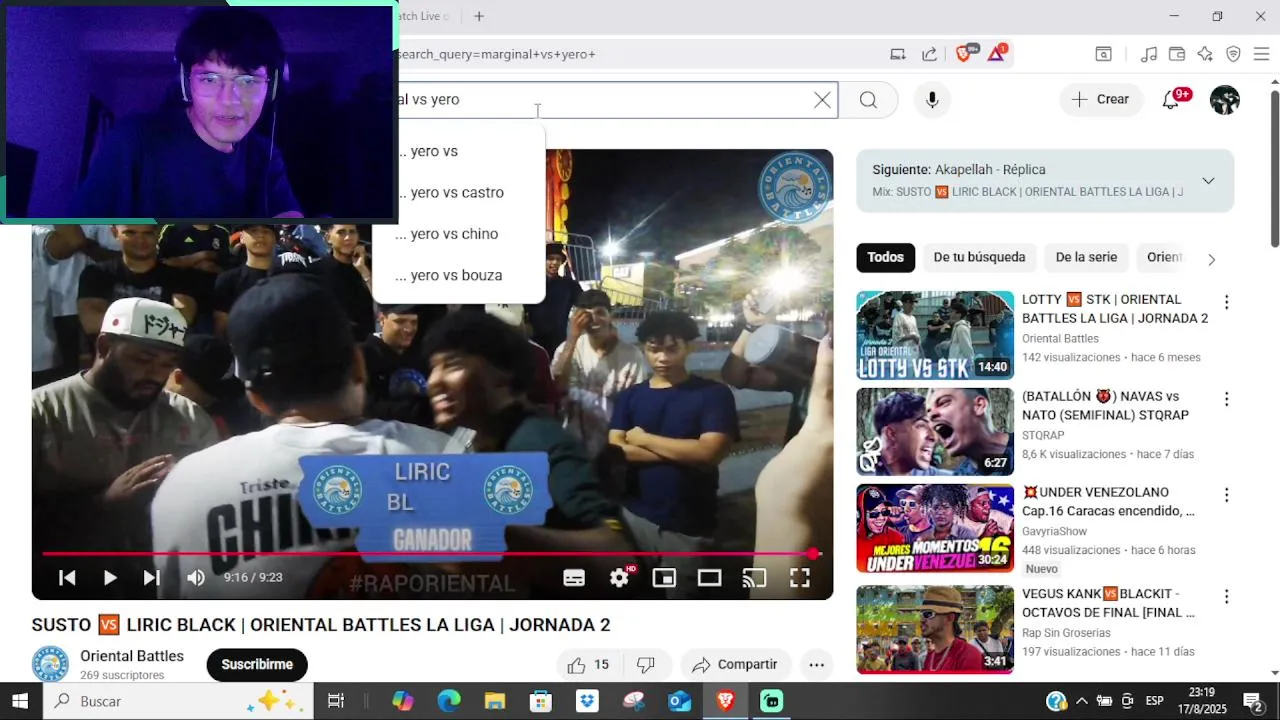The height and width of the screenshot is (720, 1280).
Task: Toggle fullscreen video
Action: (x=800, y=577)
